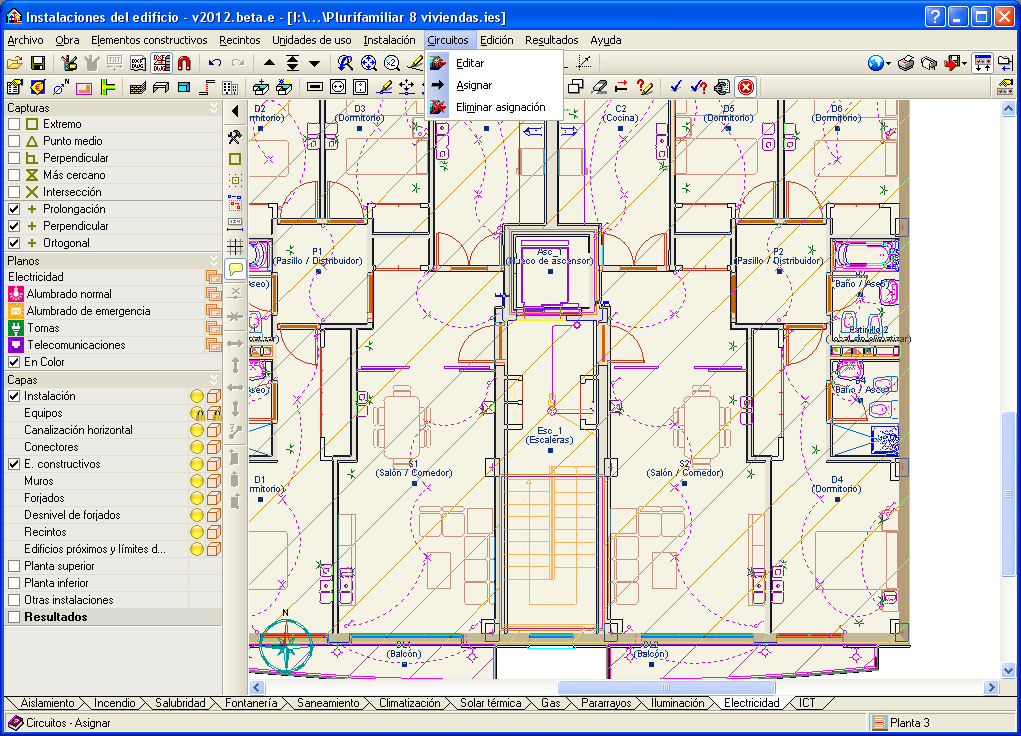This screenshot has width=1021, height=736.
Task: Select Asignar from the Circuitos menu
Action: 473,85
